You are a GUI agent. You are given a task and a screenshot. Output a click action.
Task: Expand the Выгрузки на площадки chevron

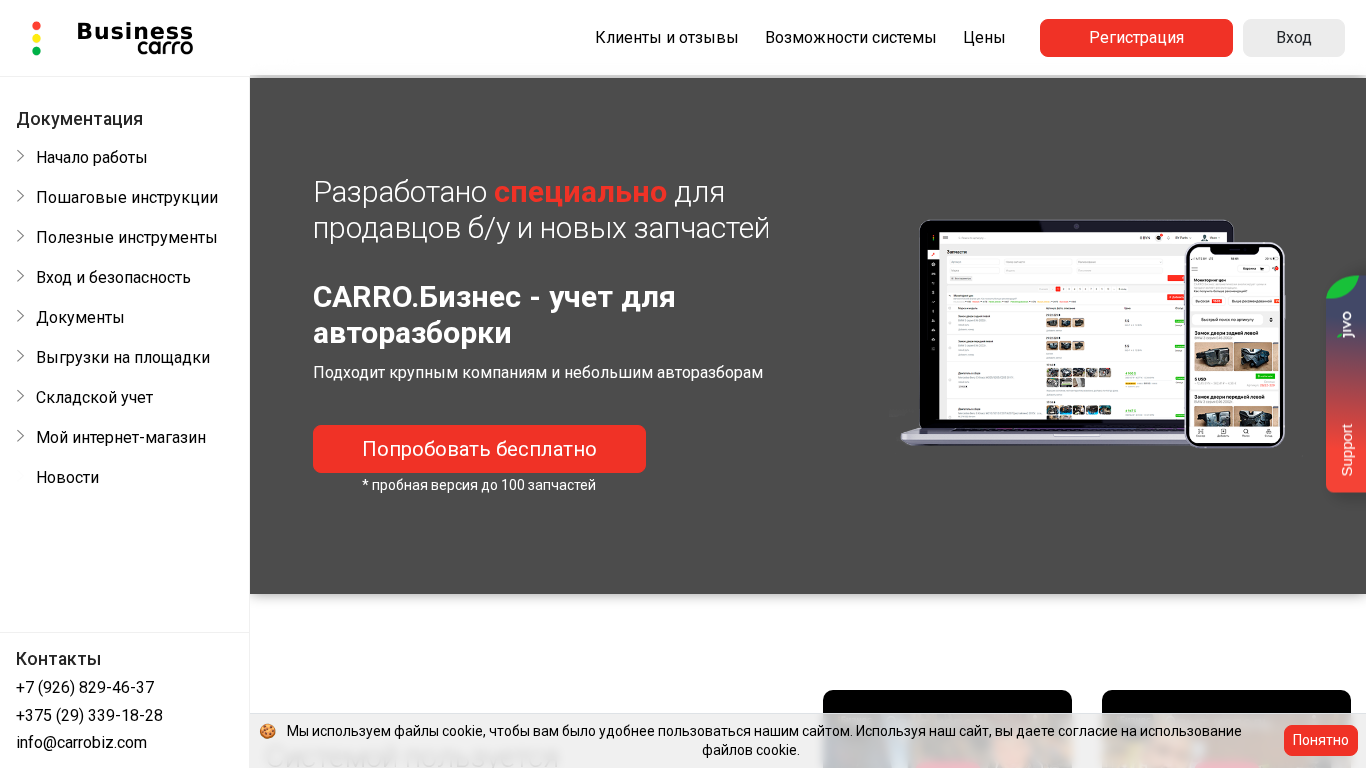21,356
